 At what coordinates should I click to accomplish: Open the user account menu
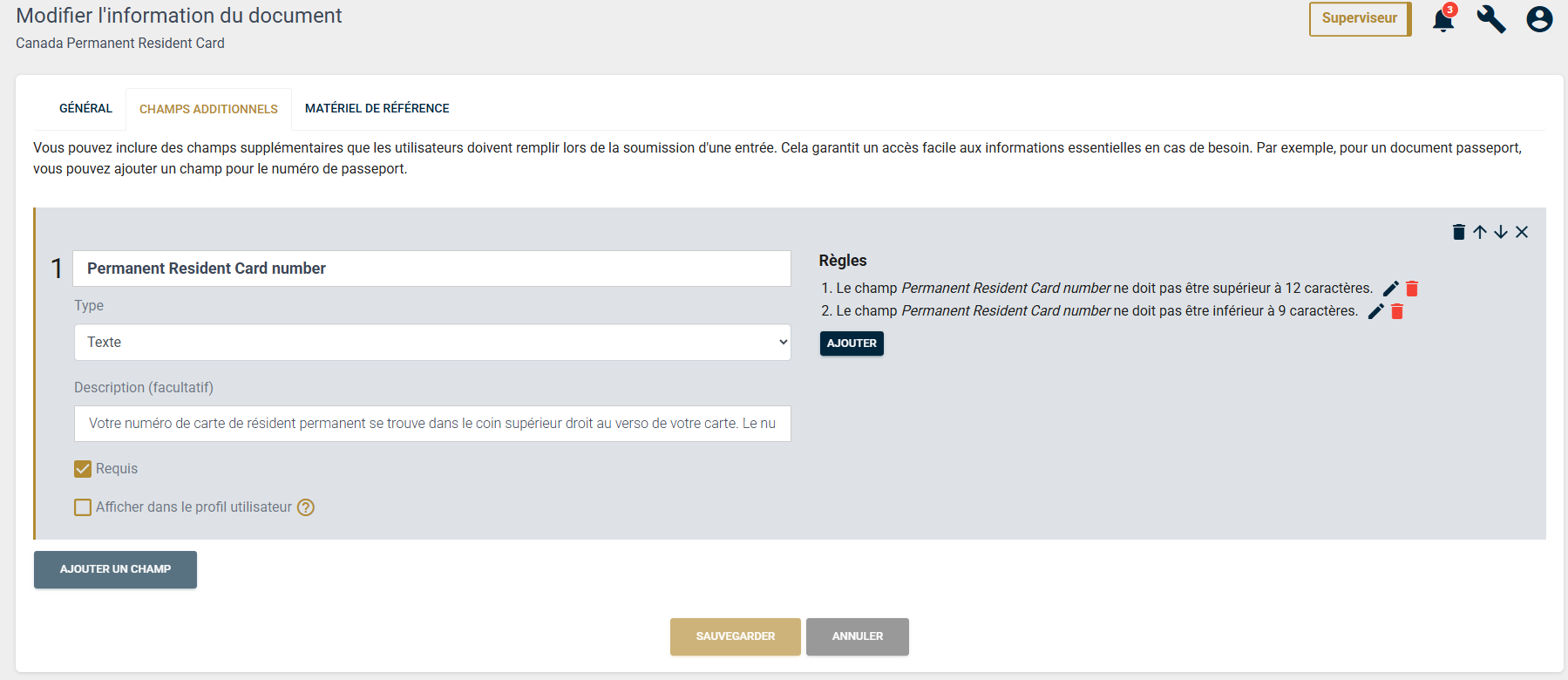[1539, 19]
